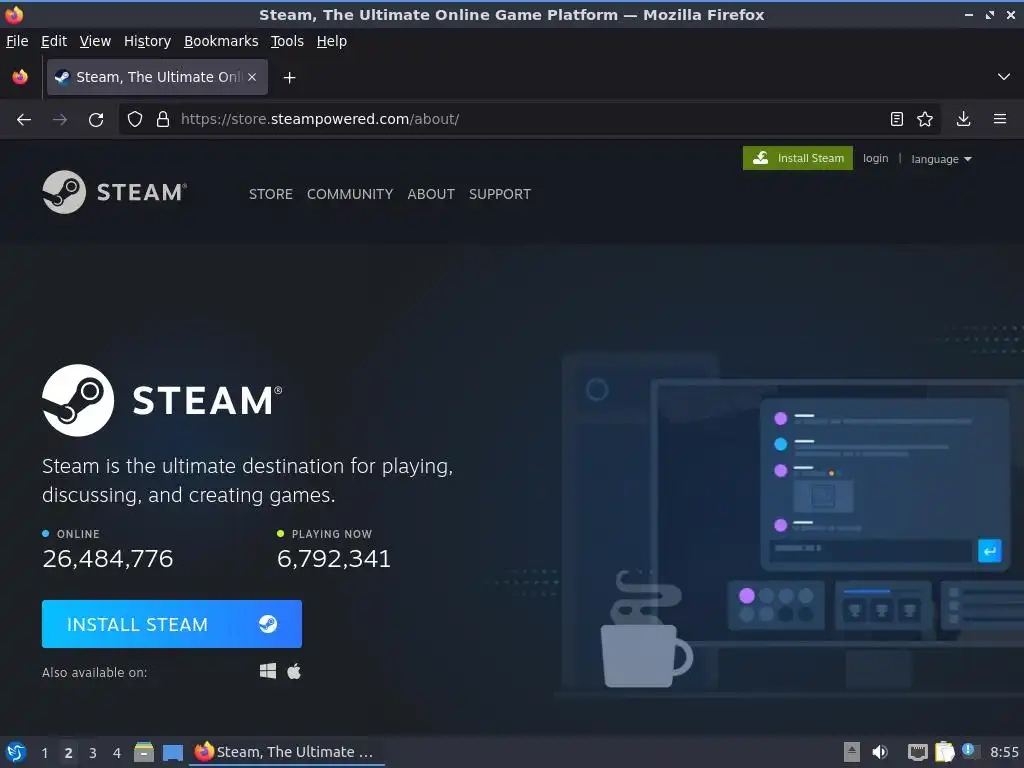
Task: Open the Tools menu
Action: pos(287,41)
